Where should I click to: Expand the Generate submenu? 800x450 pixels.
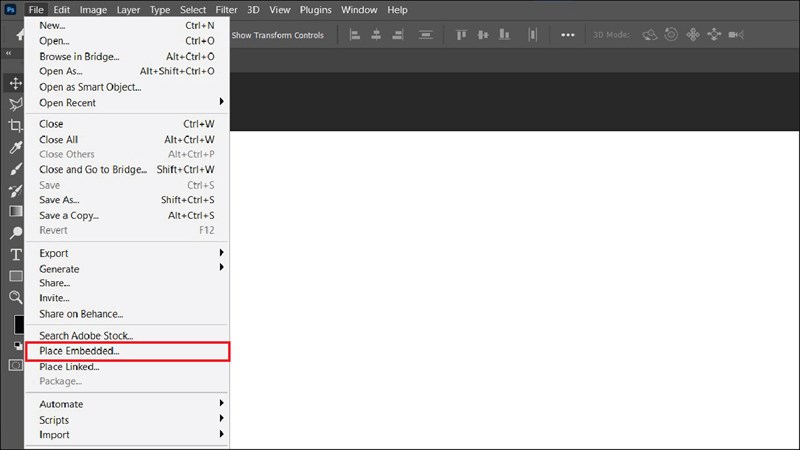(127, 268)
